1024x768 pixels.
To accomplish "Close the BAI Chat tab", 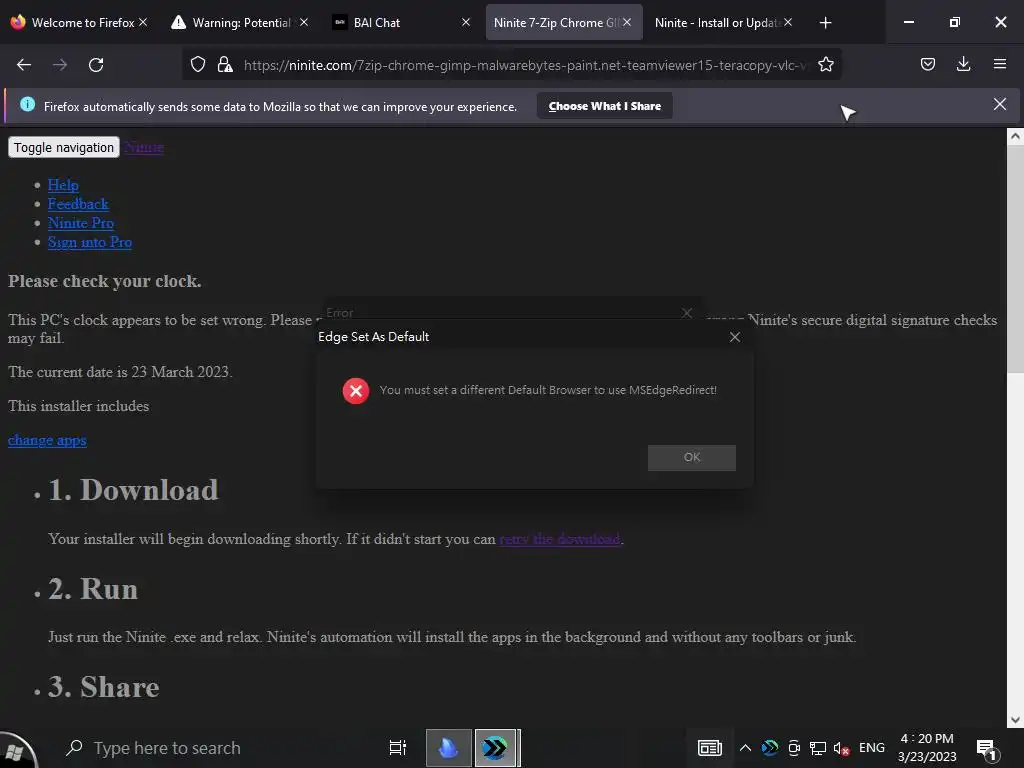I will coord(466,22).
